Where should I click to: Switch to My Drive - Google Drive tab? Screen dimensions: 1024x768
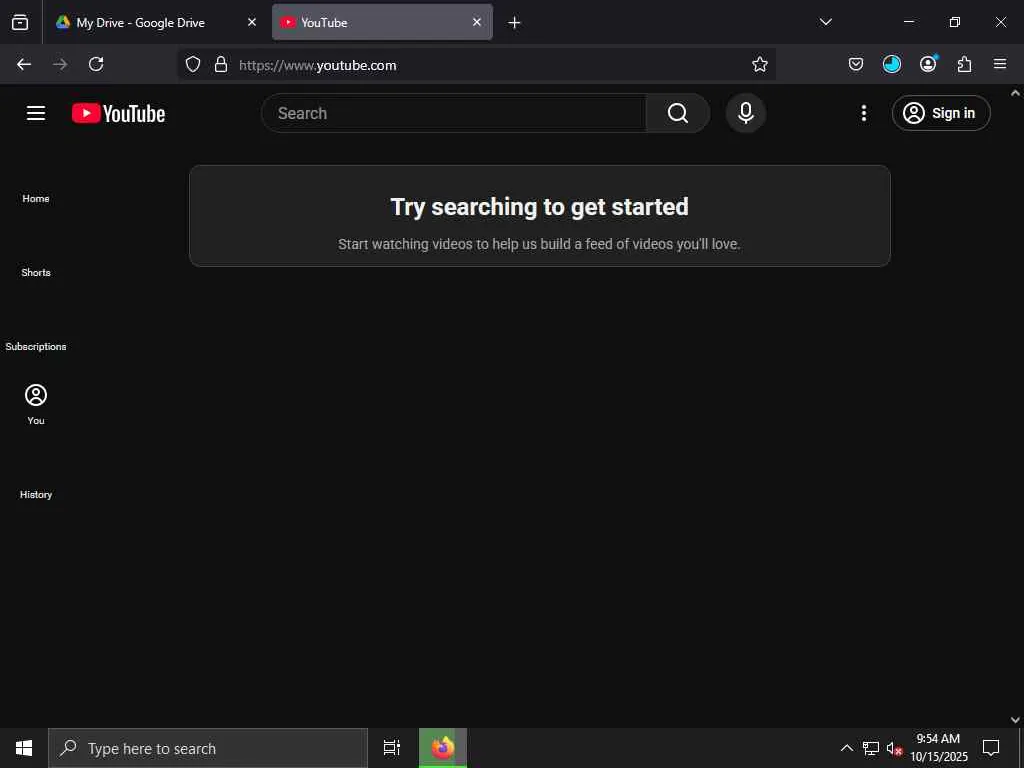[155, 22]
